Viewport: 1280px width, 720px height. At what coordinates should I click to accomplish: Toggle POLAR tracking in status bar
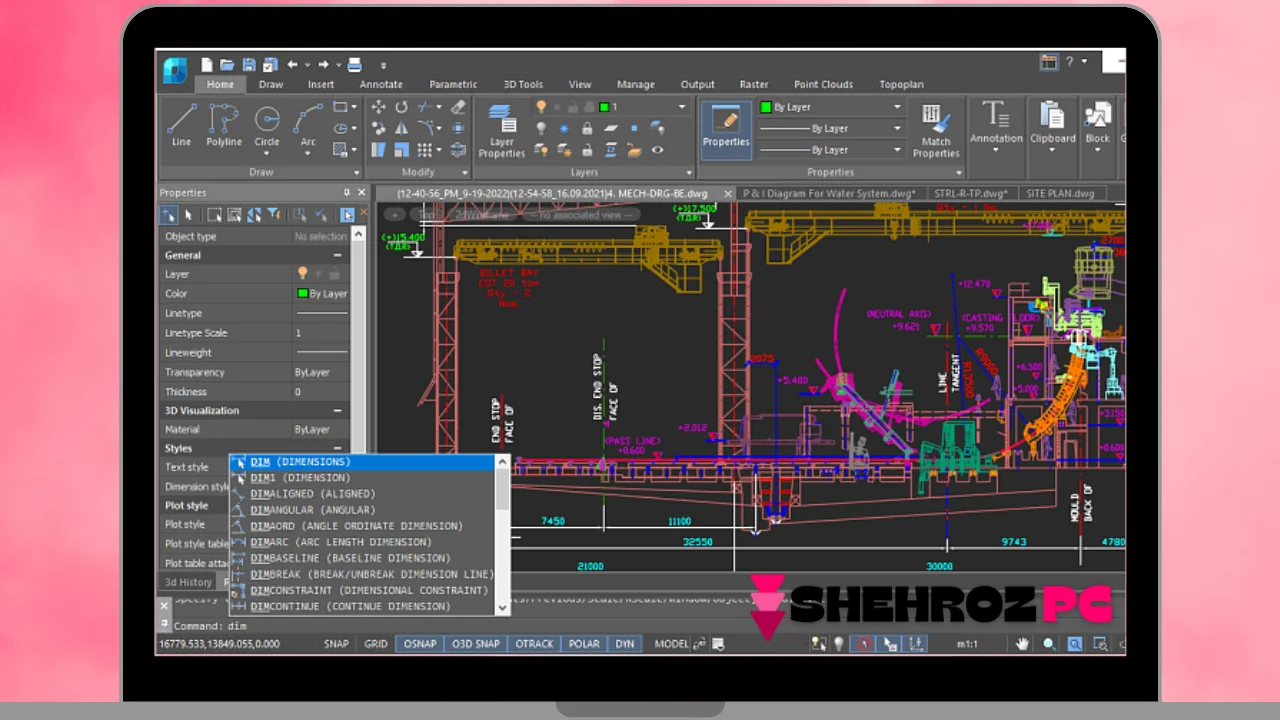583,644
